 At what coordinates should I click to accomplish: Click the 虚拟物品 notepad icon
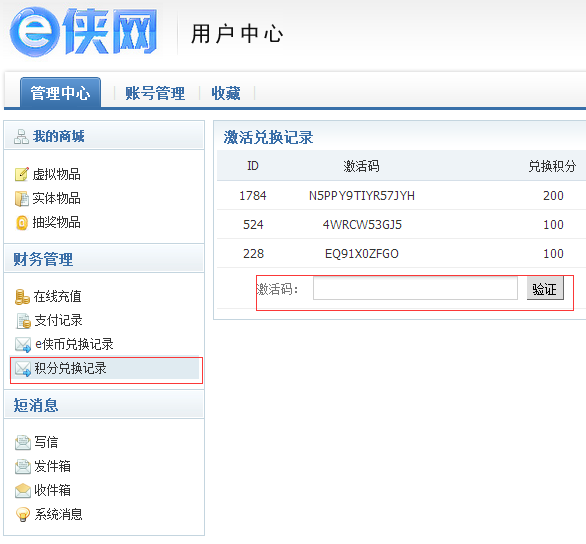click(x=22, y=174)
